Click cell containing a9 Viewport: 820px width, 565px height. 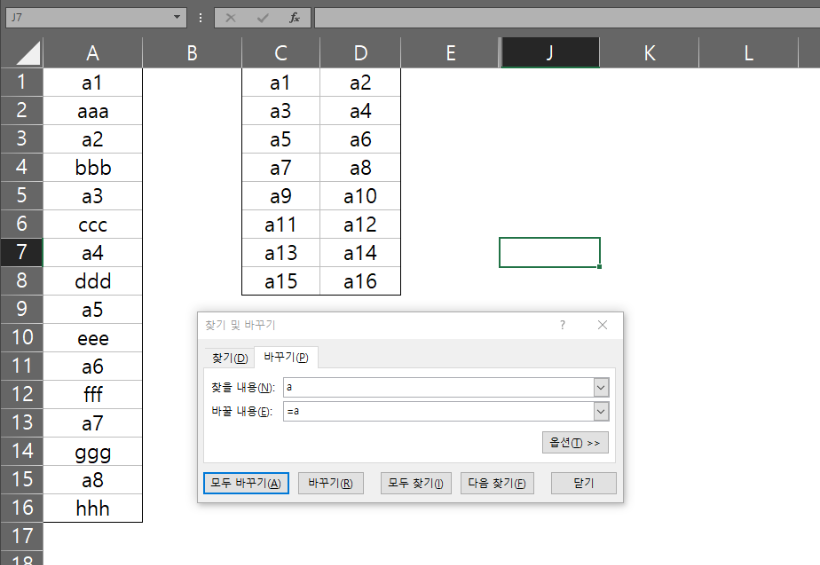(x=281, y=196)
